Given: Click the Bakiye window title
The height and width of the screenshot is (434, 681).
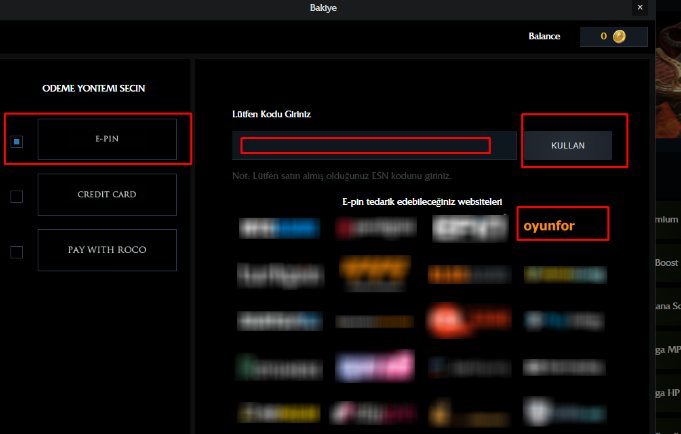Looking at the screenshot, I should [x=323, y=8].
